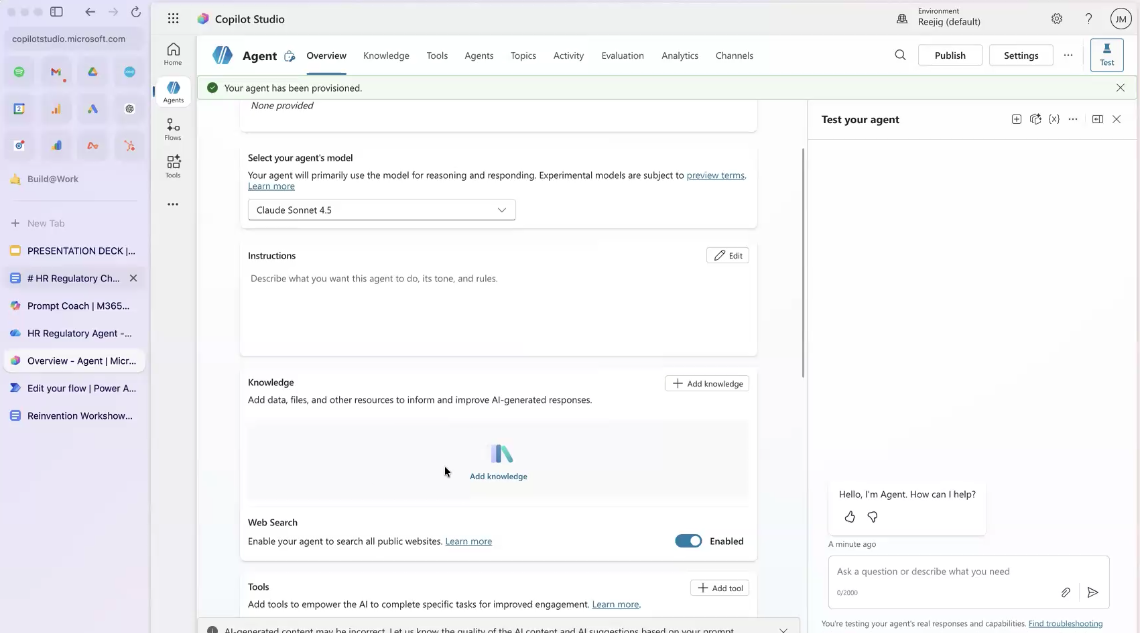Open the preview terms link
This screenshot has height=633, width=1140.
coord(715,175)
